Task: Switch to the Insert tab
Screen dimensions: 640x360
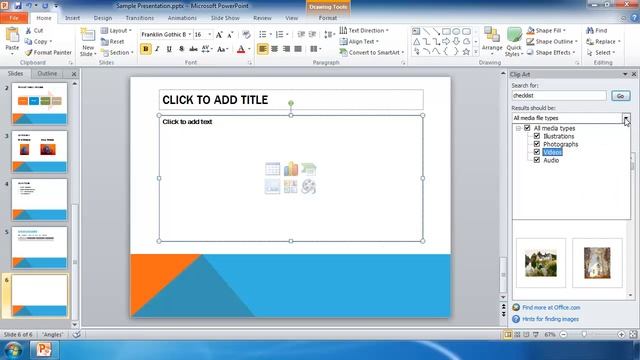Action: [72, 18]
